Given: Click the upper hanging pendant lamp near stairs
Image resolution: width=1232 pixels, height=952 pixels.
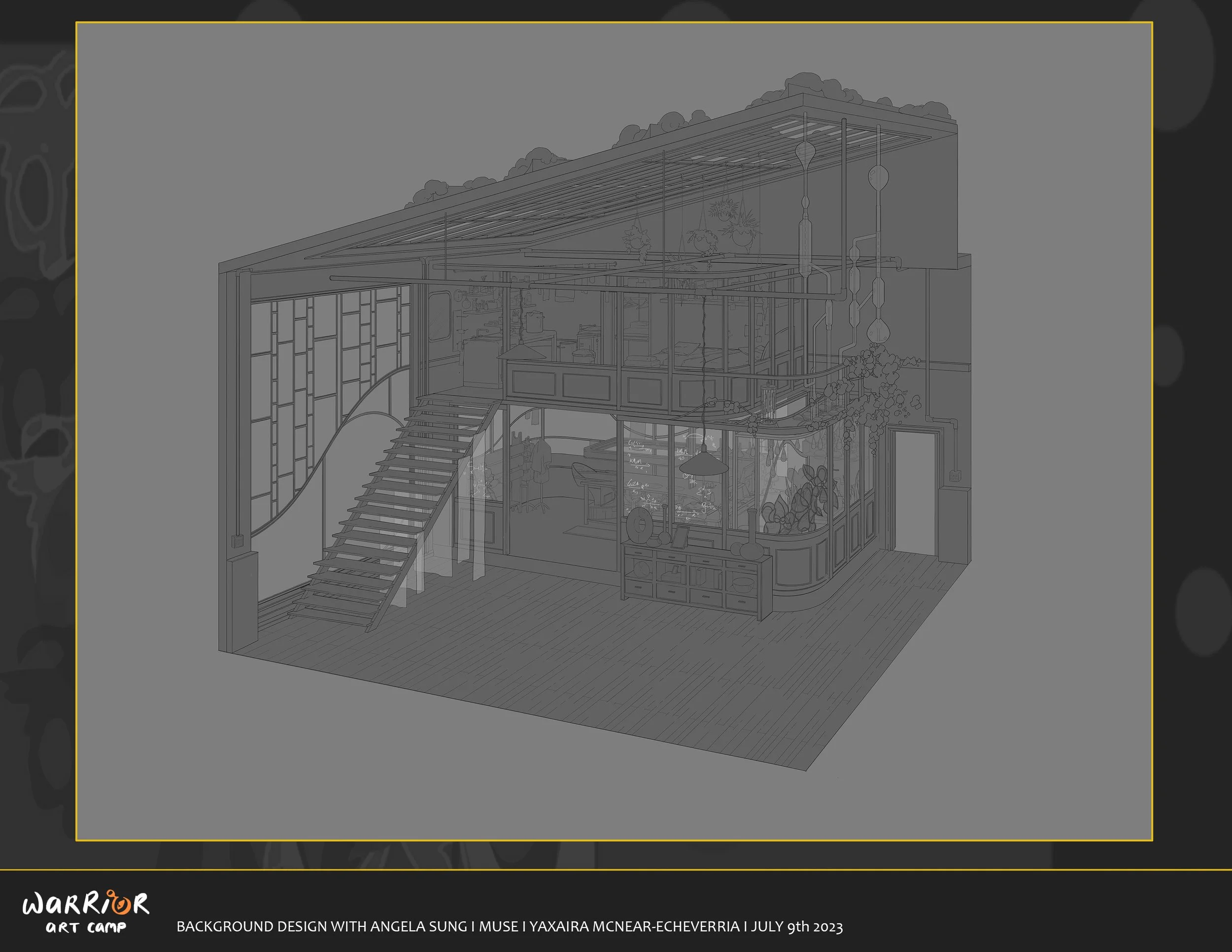Looking at the screenshot, I should pos(522,352).
